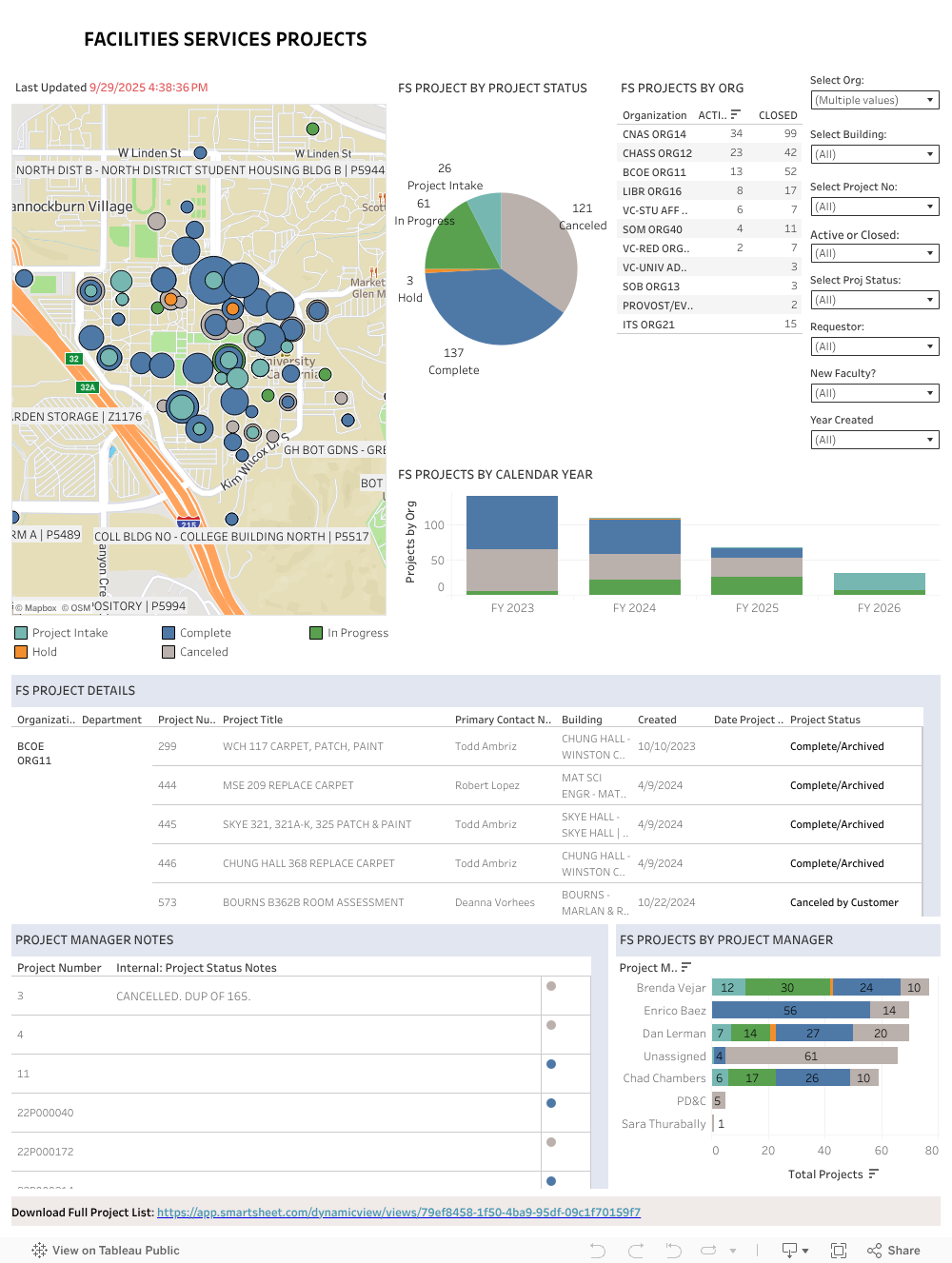Open the Select Building dropdown
The image size is (952, 1263).
(x=874, y=154)
